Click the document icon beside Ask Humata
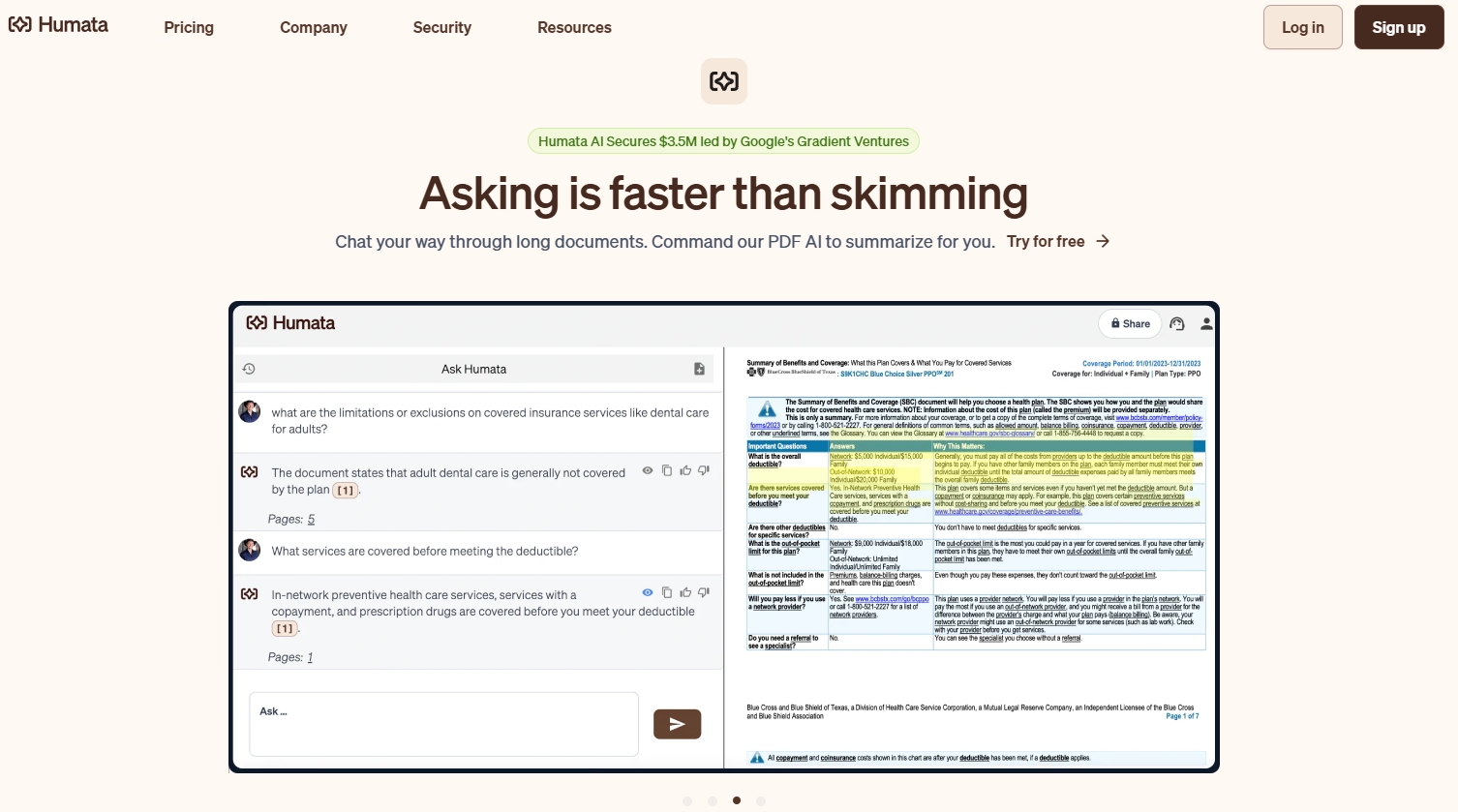This screenshot has width=1458, height=812. click(x=699, y=369)
